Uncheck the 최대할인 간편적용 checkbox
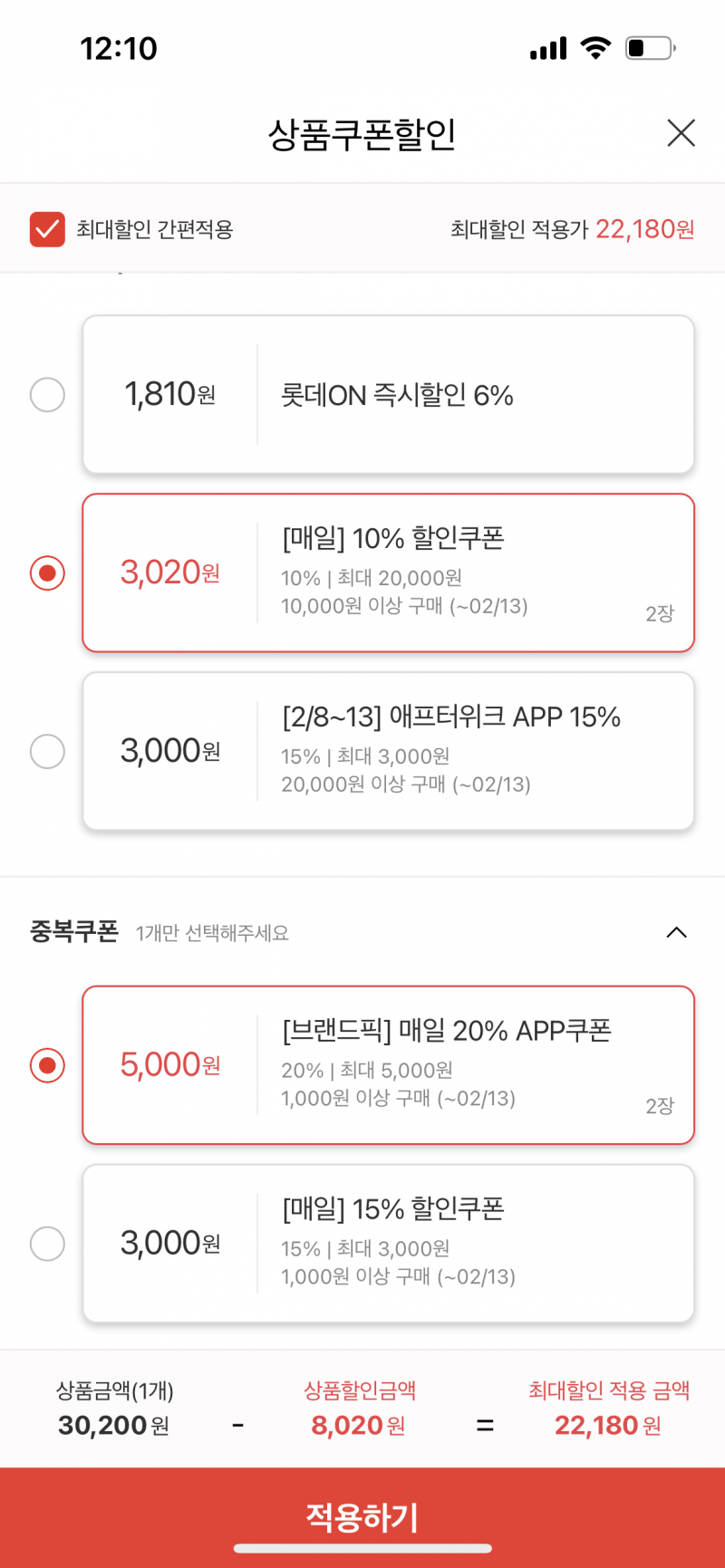 click(x=47, y=229)
